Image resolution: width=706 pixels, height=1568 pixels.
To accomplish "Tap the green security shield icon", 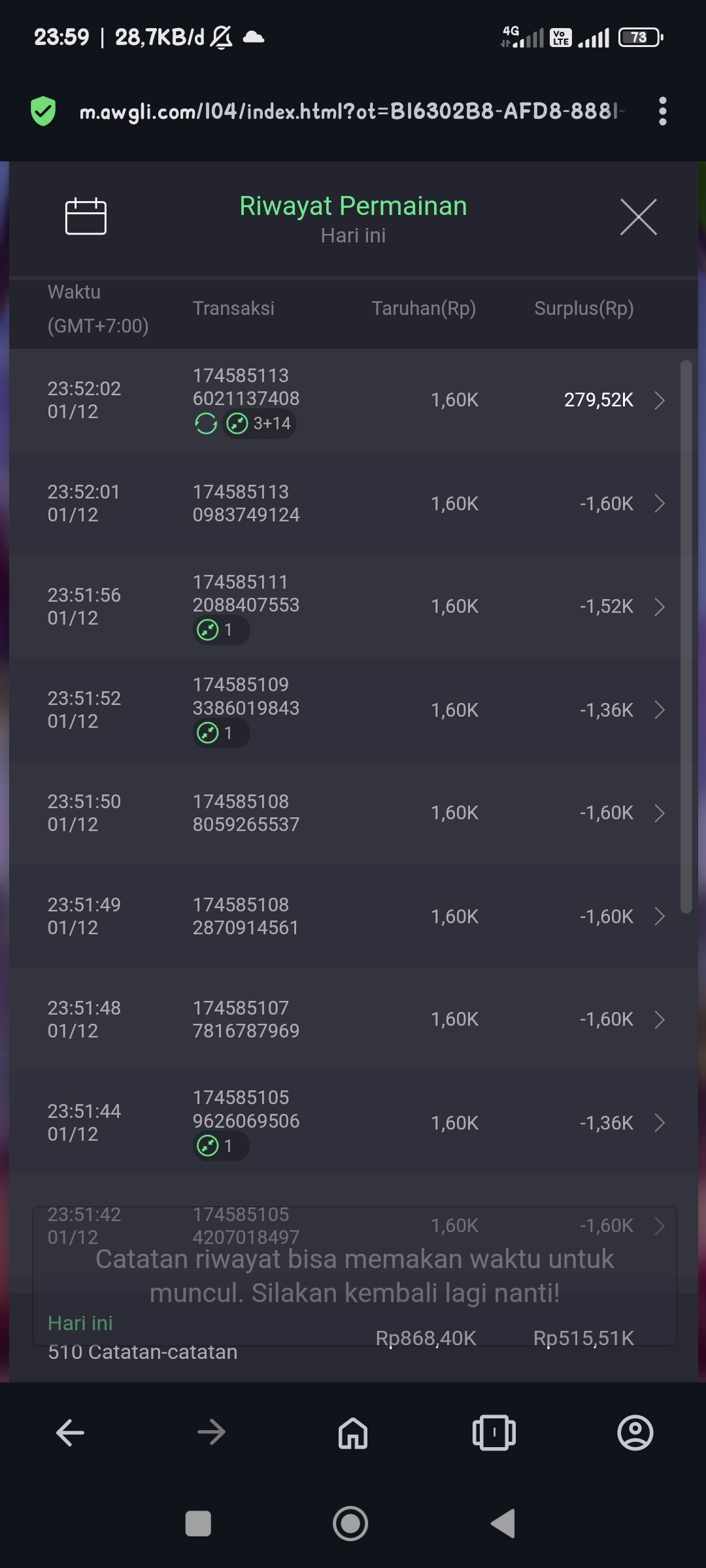I will click(43, 111).
